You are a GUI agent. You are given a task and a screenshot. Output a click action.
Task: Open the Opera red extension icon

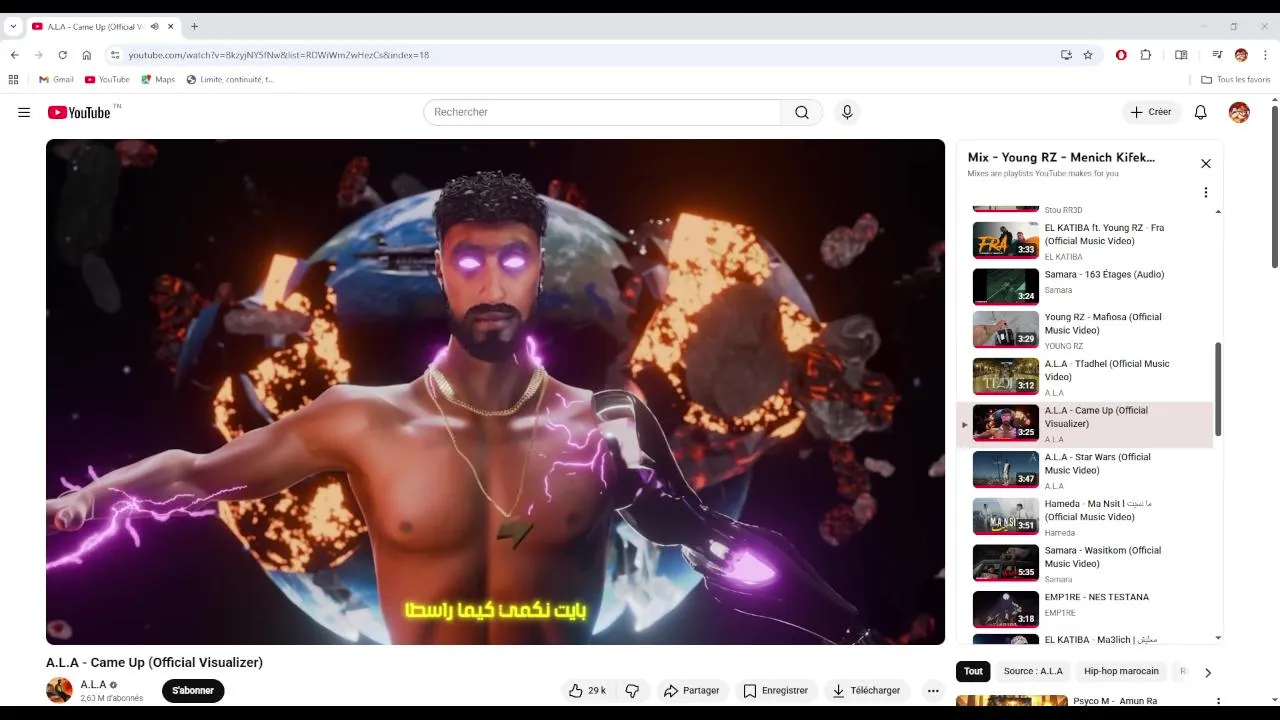(1121, 55)
